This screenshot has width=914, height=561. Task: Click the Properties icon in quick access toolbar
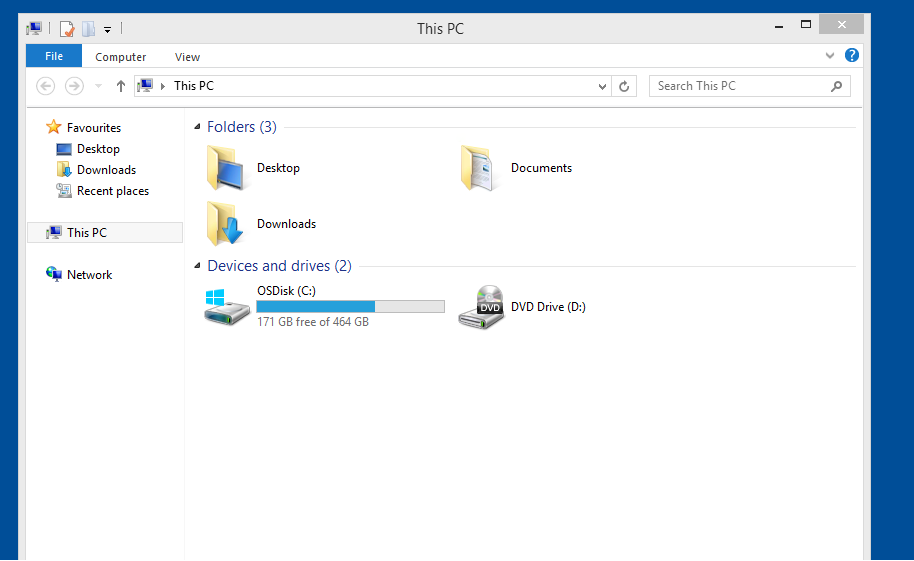tap(67, 29)
